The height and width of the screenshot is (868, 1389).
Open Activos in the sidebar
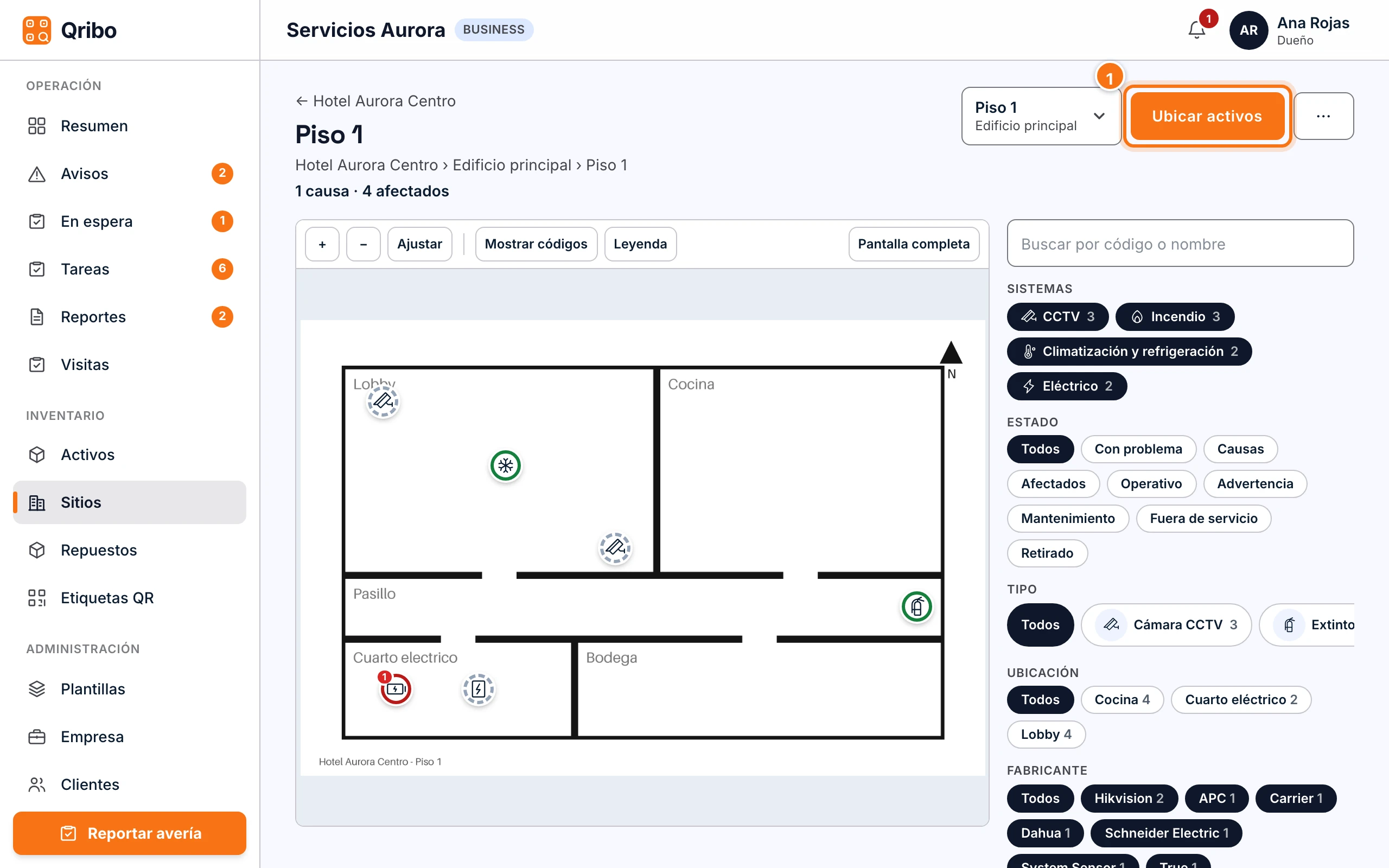(x=130, y=455)
